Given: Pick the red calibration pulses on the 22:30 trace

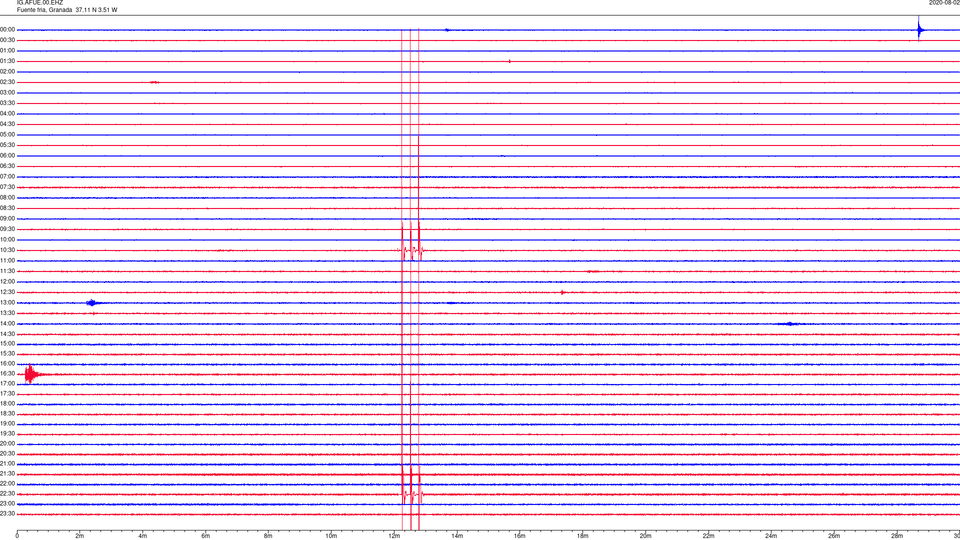Looking at the screenshot, I should click(411, 488).
